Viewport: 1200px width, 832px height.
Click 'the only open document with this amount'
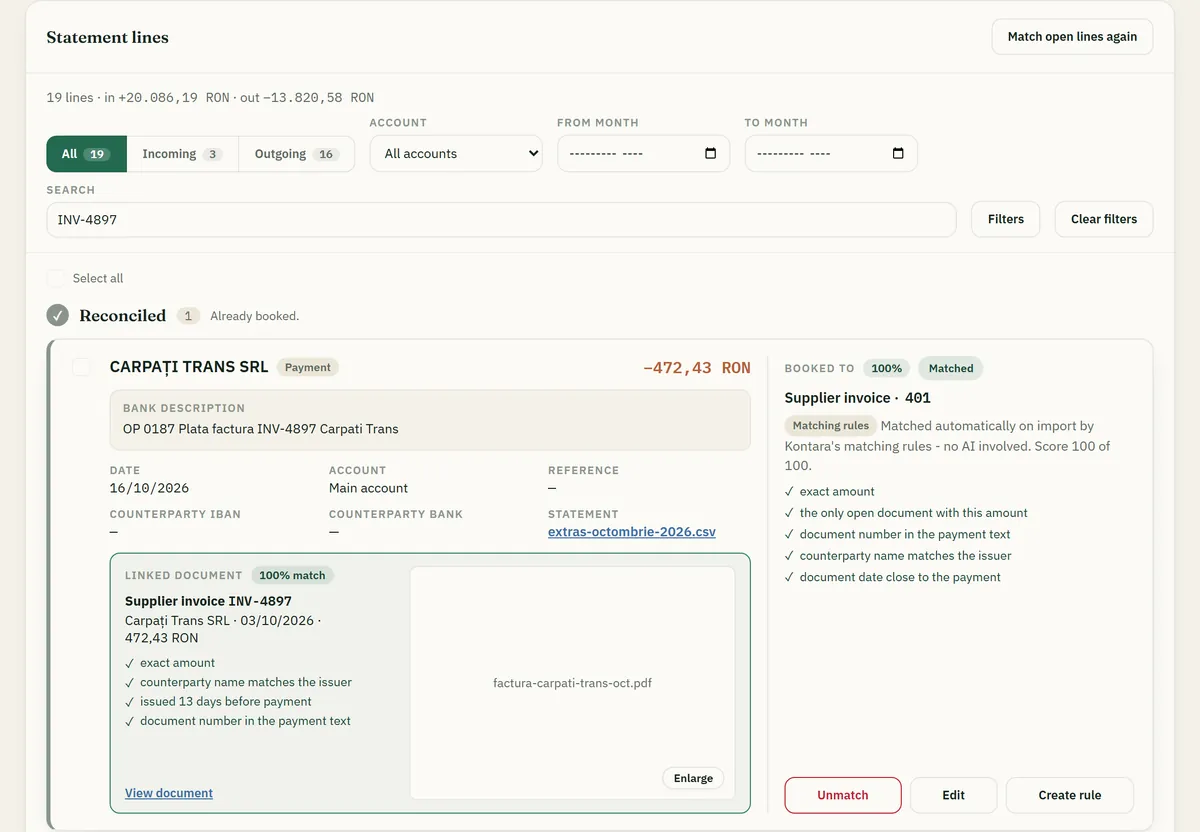[914, 512]
